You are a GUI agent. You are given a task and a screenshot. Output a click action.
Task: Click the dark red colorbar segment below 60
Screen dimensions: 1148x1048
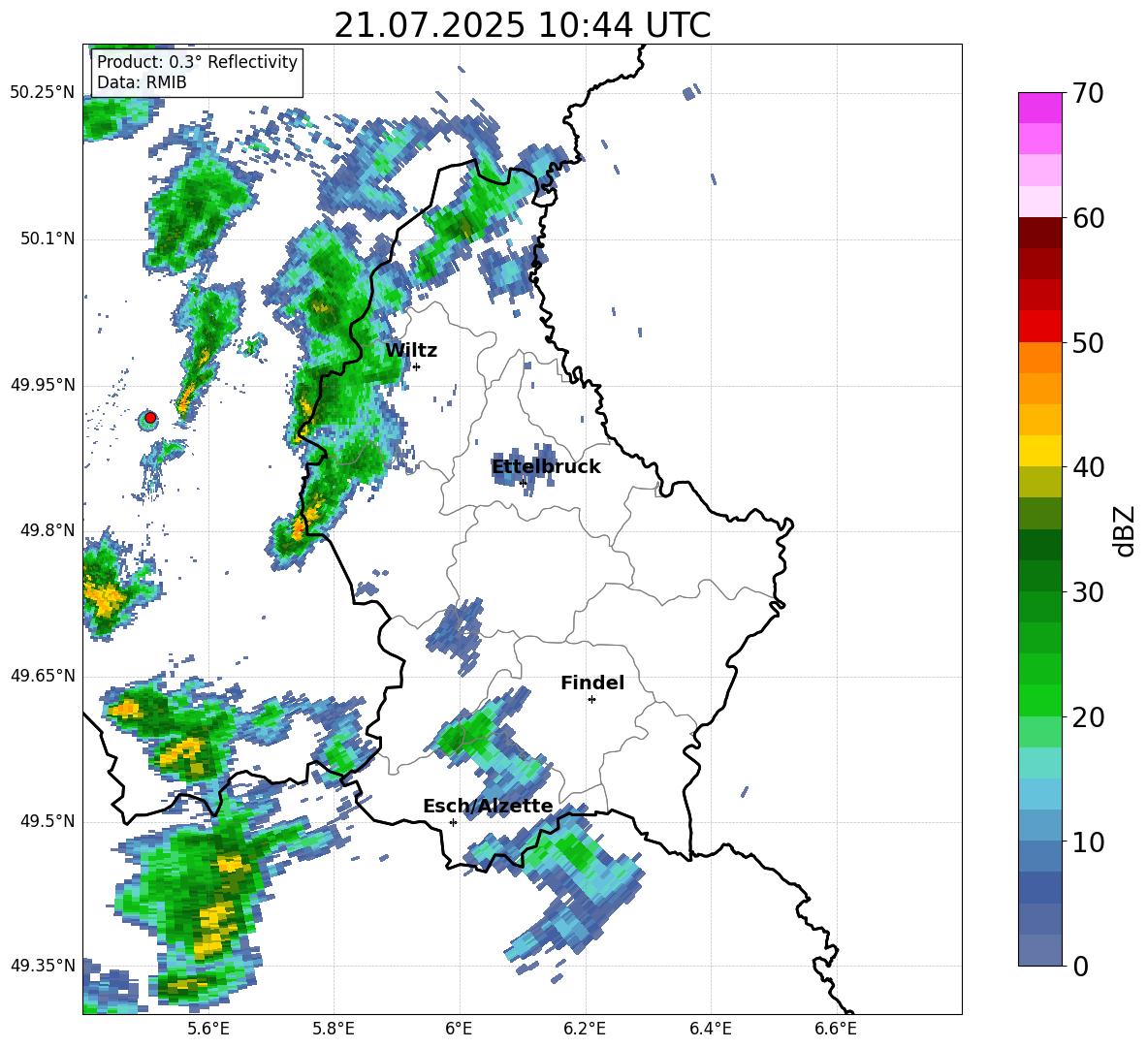point(1039,233)
